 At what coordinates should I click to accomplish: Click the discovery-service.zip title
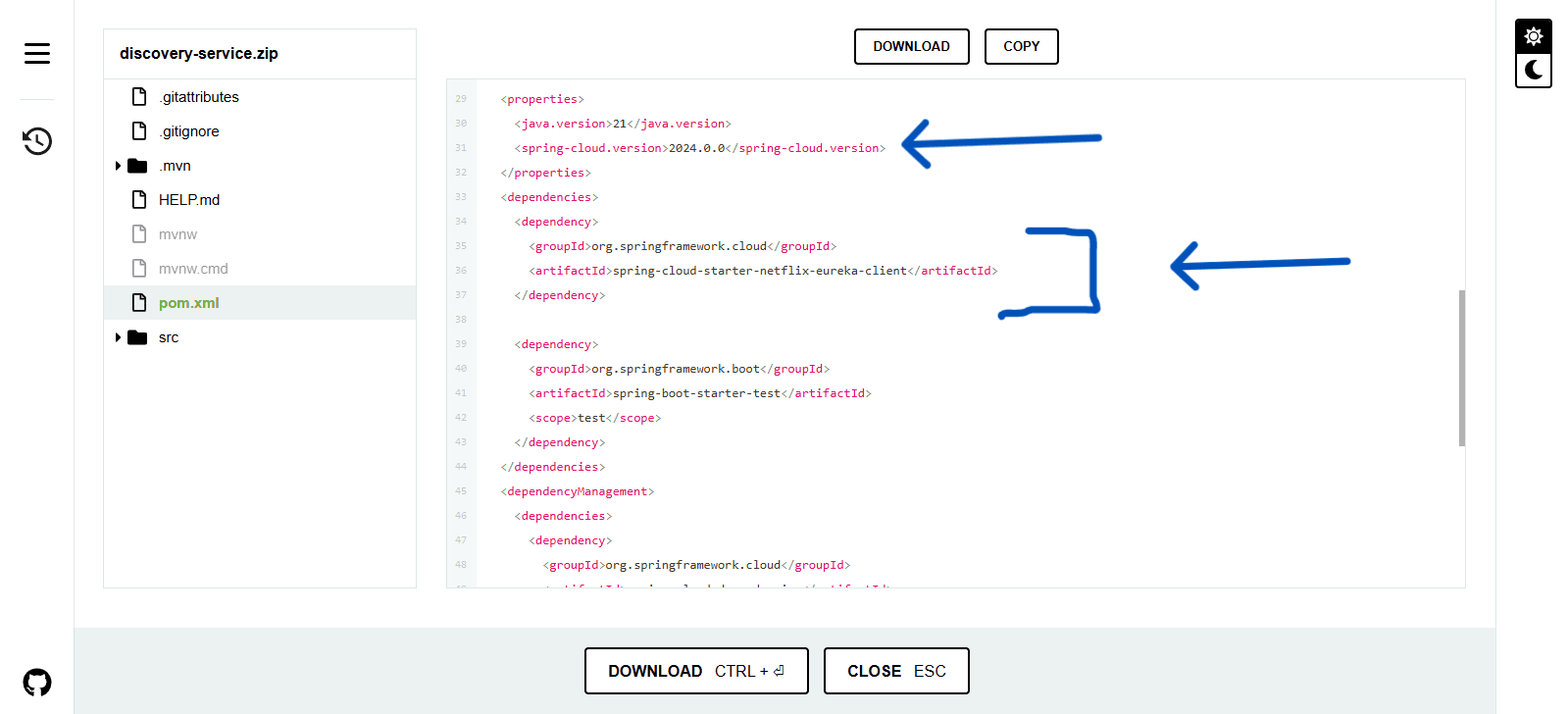pyautogui.click(x=199, y=53)
